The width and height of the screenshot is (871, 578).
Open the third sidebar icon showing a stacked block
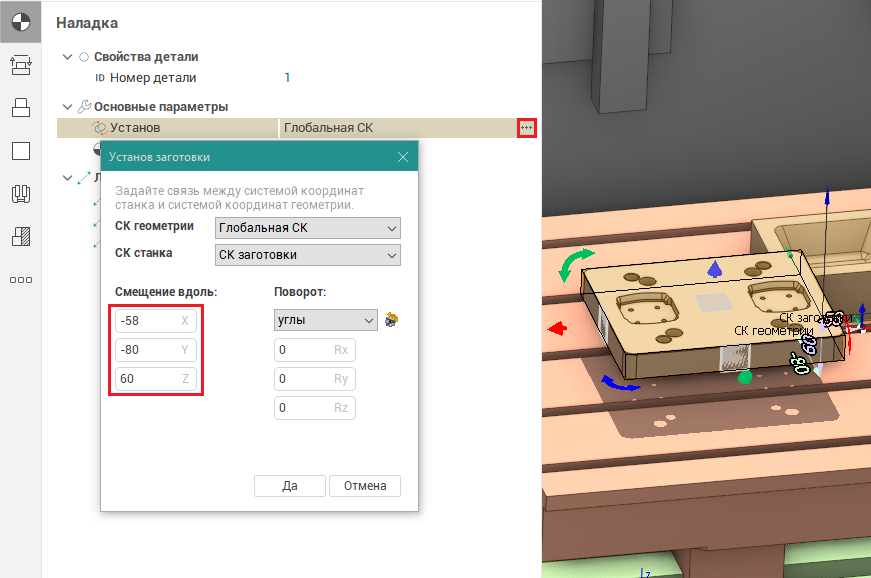coord(21,107)
